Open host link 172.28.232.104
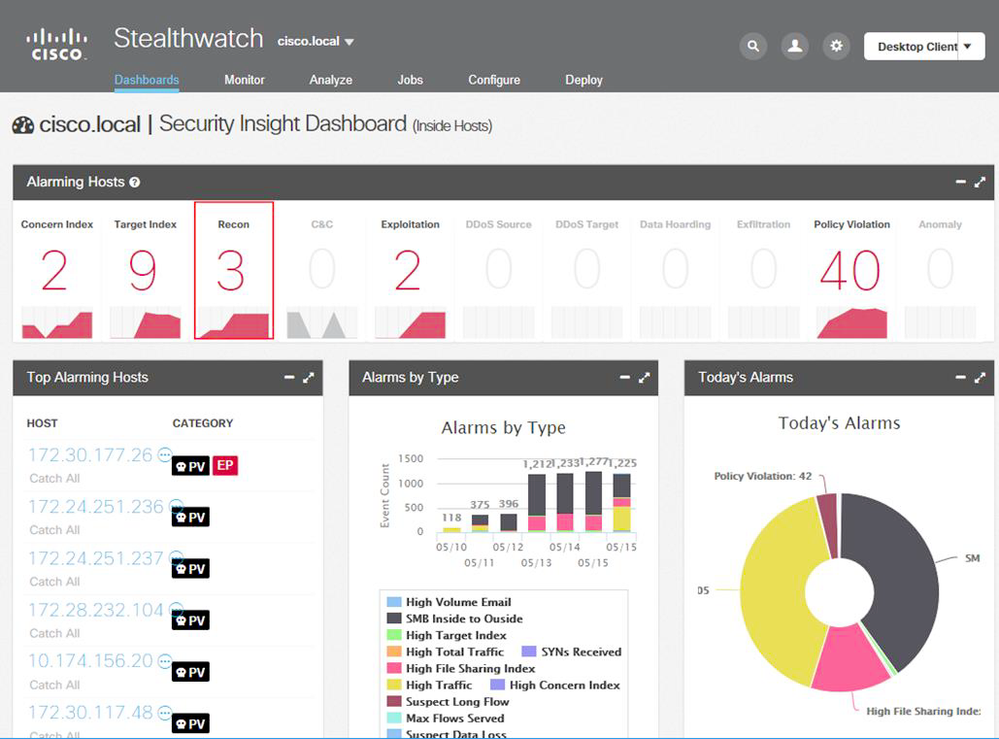999x739 pixels. pos(96,610)
